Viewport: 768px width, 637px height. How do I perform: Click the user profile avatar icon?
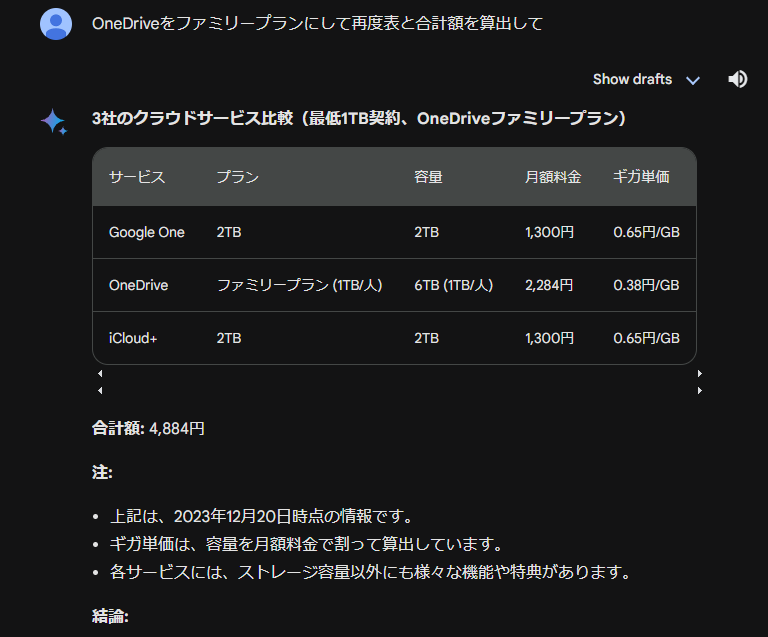(56, 24)
